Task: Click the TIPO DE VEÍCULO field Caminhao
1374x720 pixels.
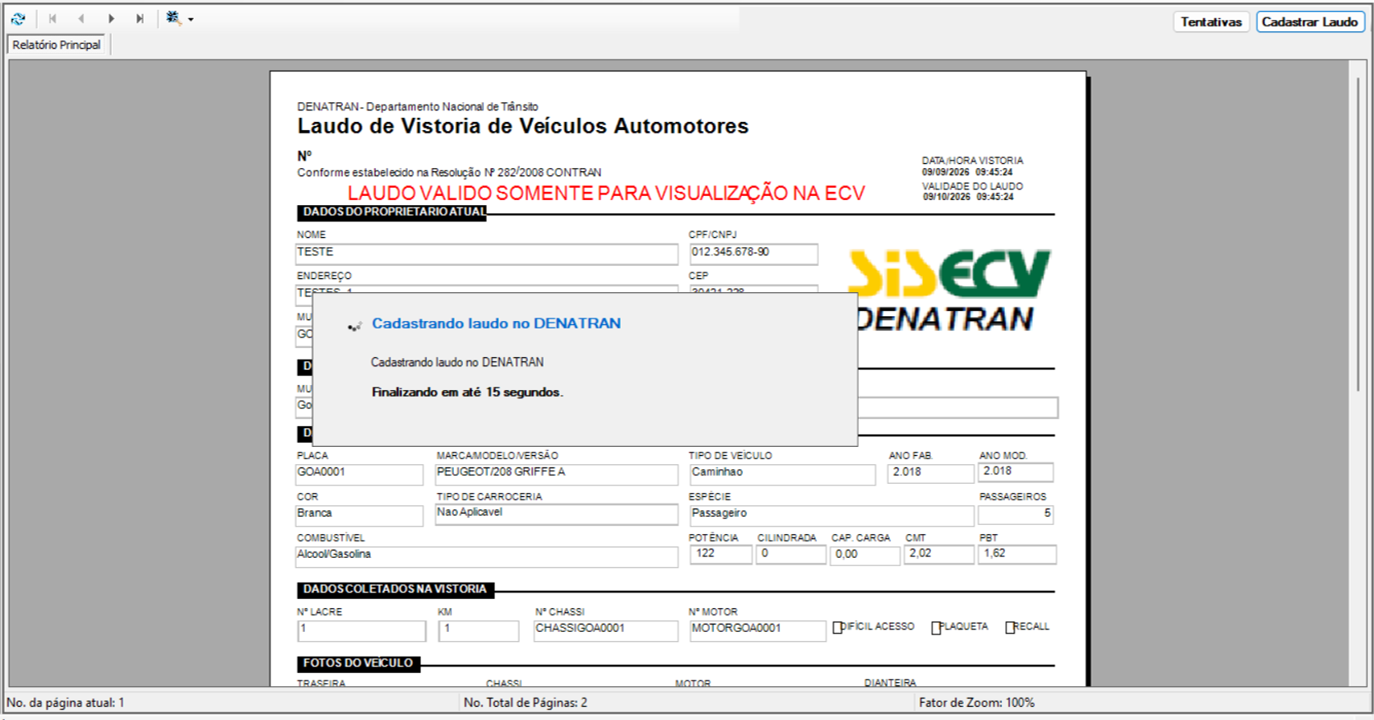Action: tap(782, 474)
